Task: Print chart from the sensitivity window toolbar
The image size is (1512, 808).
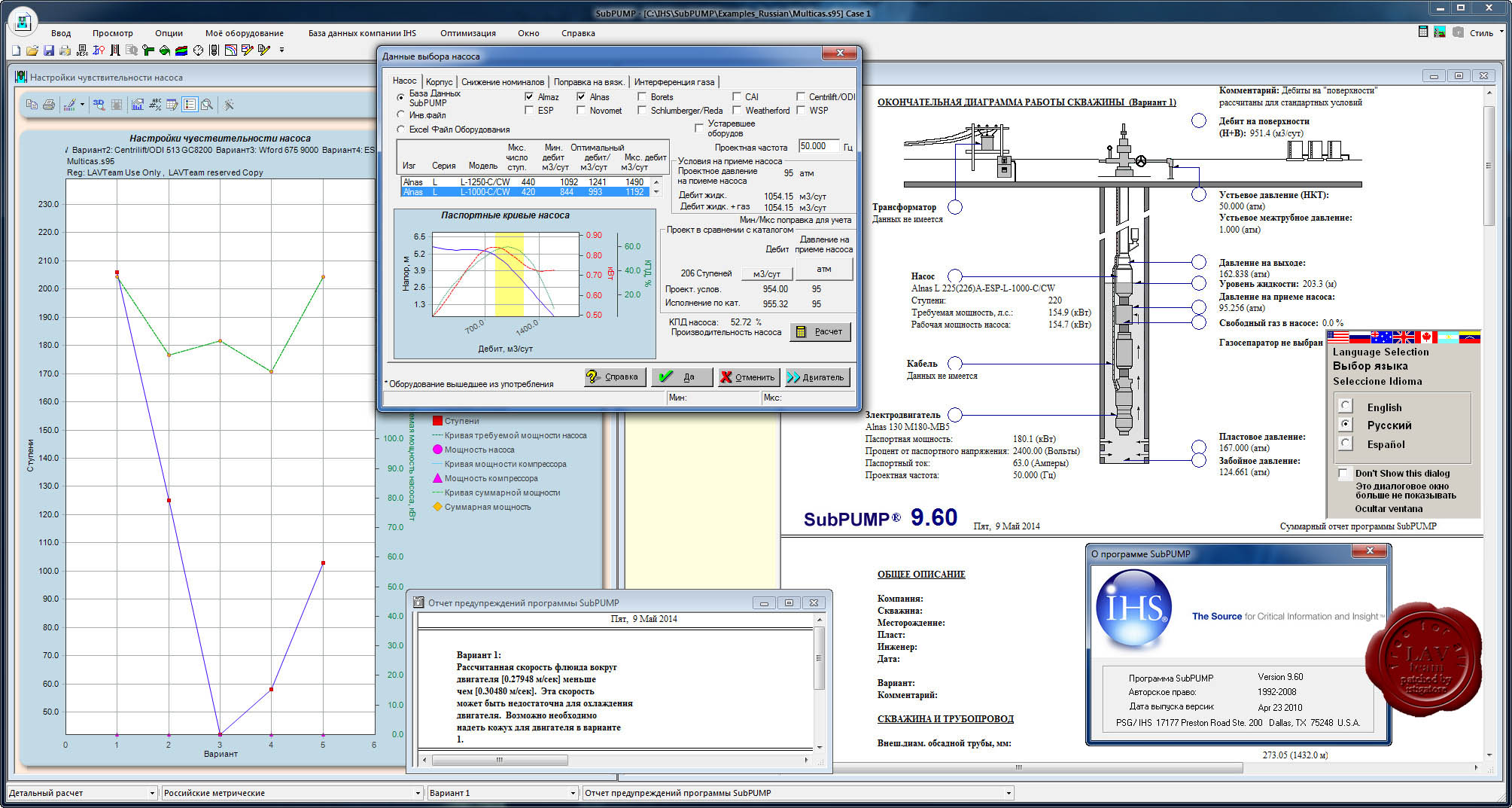Action: pyautogui.click(x=49, y=105)
